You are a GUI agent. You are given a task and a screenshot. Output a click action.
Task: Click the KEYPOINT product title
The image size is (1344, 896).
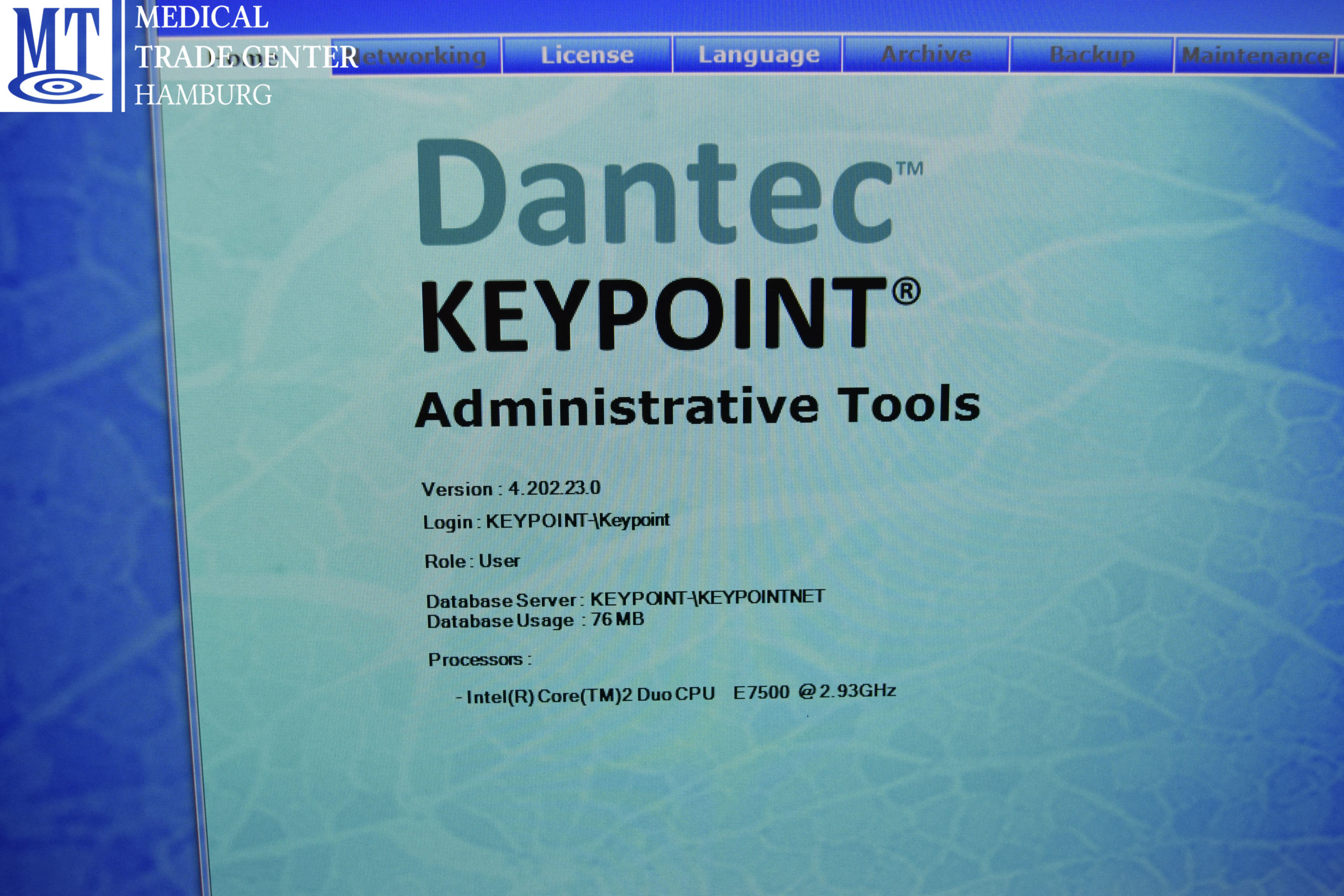coord(654,314)
